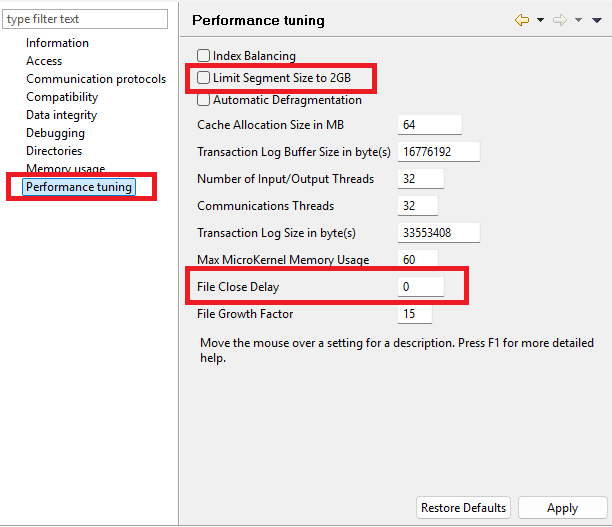Select Performance tuning in the tree
Viewport: 612px width, 527px height.
pyautogui.click(x=79, y=187)
